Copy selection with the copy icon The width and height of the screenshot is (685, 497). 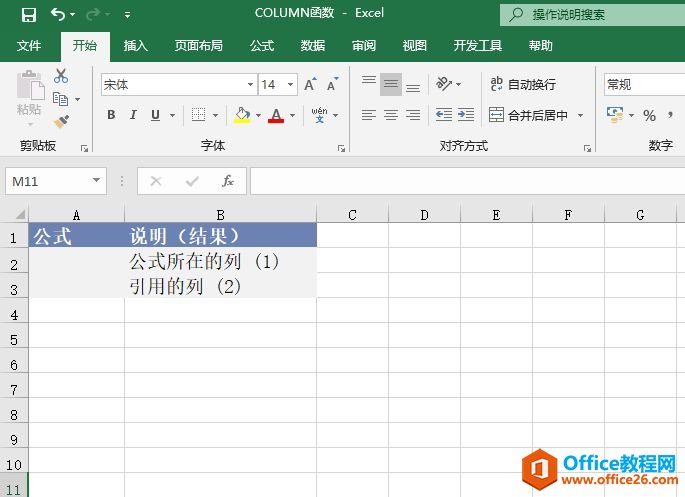60,99
